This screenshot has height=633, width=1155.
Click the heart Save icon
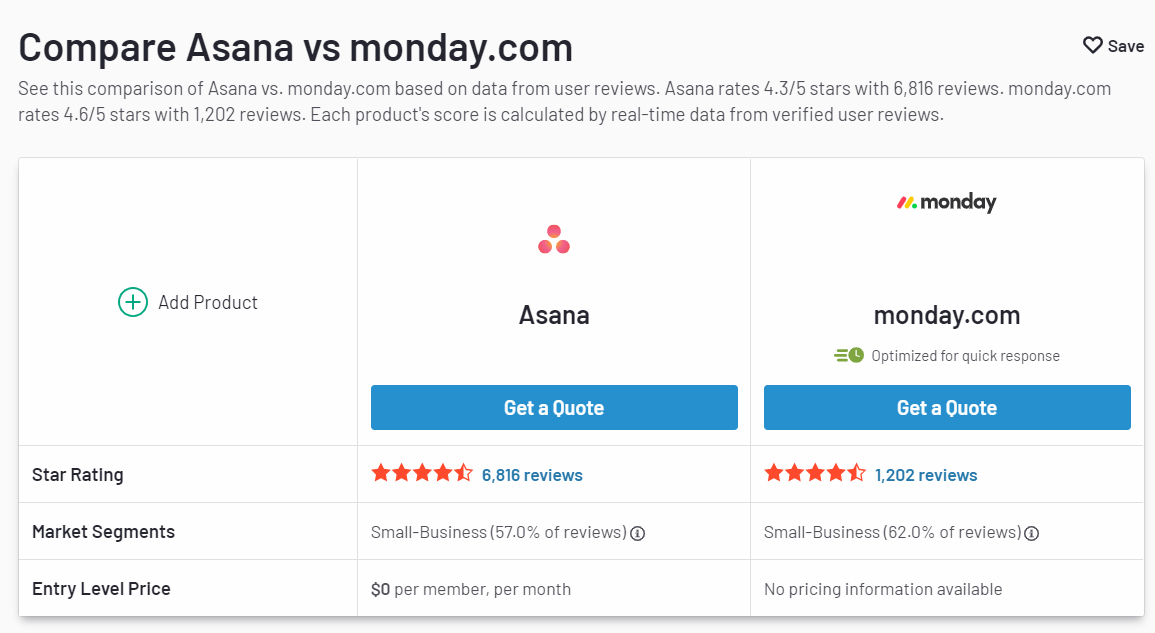click(1092, 46)
